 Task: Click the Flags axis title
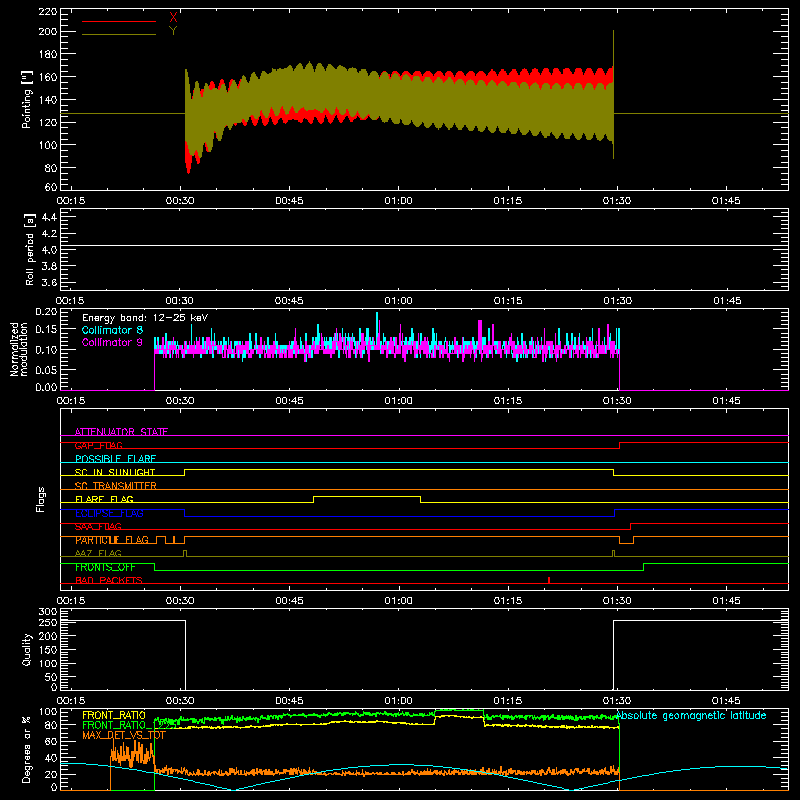tap(40, 499)
